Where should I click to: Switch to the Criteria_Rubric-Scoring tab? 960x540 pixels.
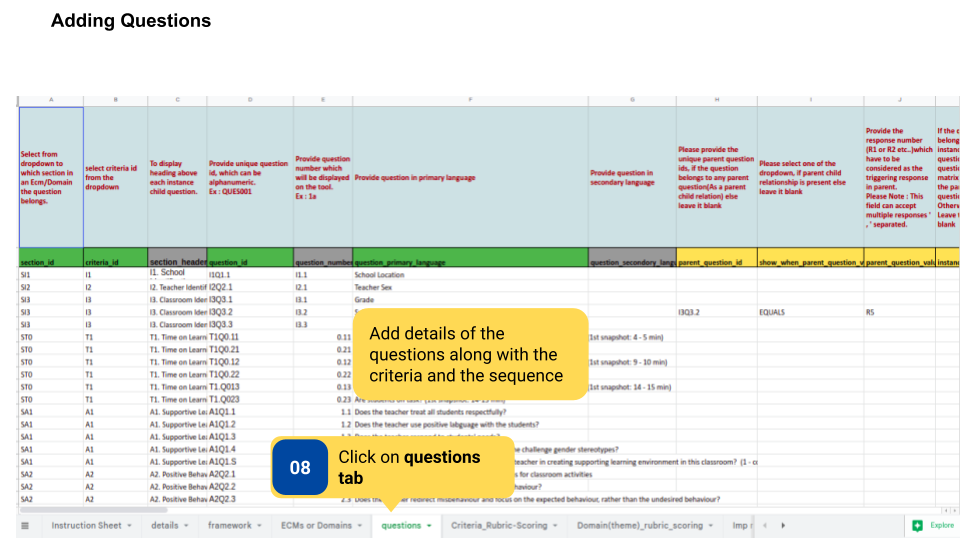(x=499, y=525)
